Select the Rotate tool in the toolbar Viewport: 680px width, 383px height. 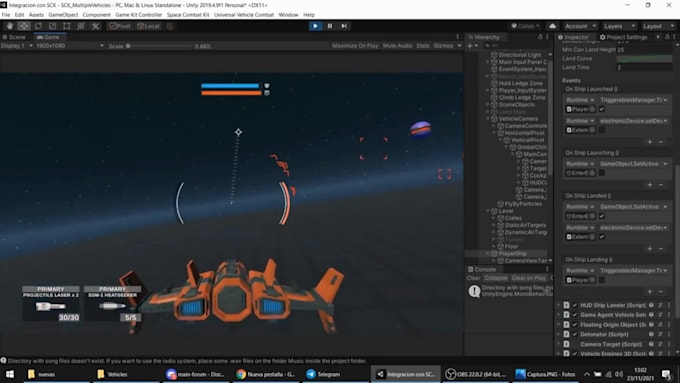[38, 26]
